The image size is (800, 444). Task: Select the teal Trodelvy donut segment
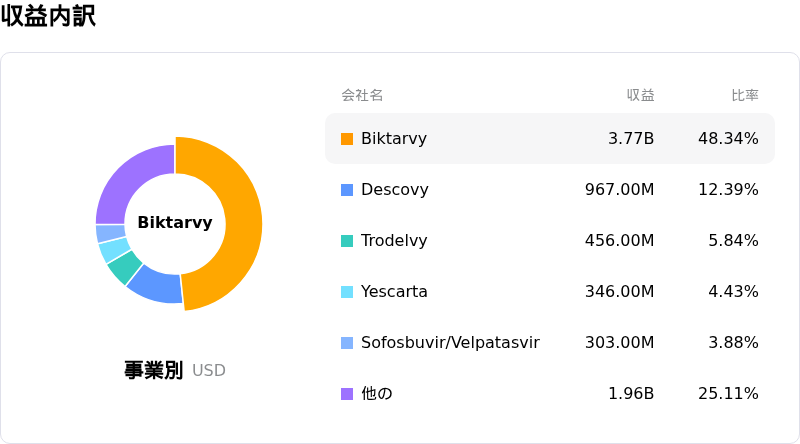click(124, 267)
